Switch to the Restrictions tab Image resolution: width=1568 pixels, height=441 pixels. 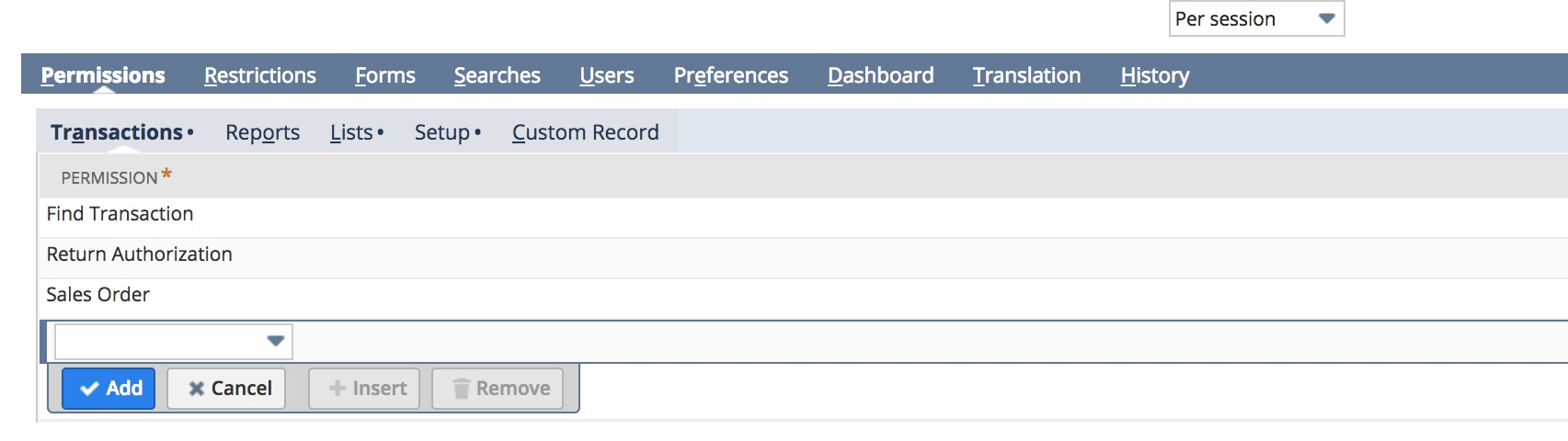(260, 75)
